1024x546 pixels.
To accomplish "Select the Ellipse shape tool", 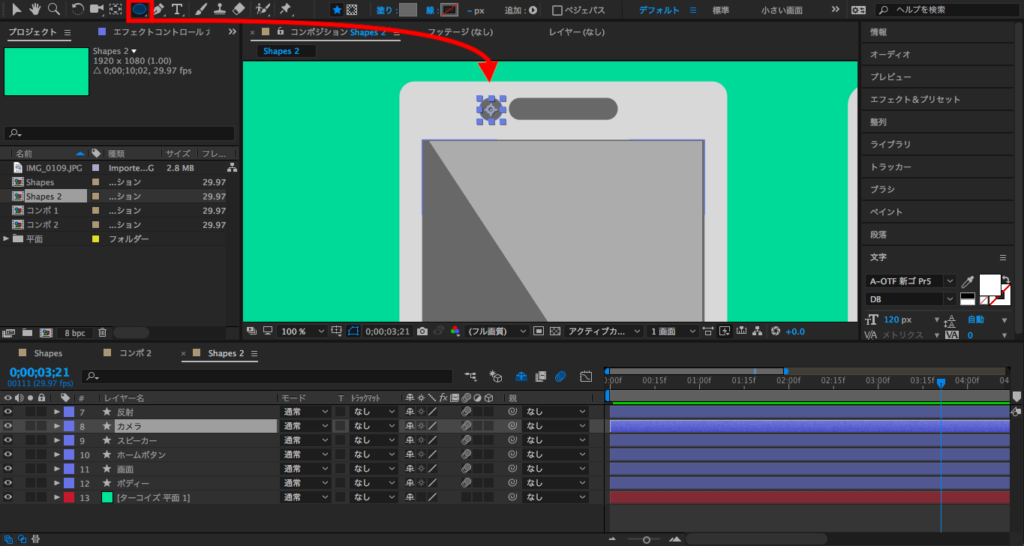I will coord(139,10).
